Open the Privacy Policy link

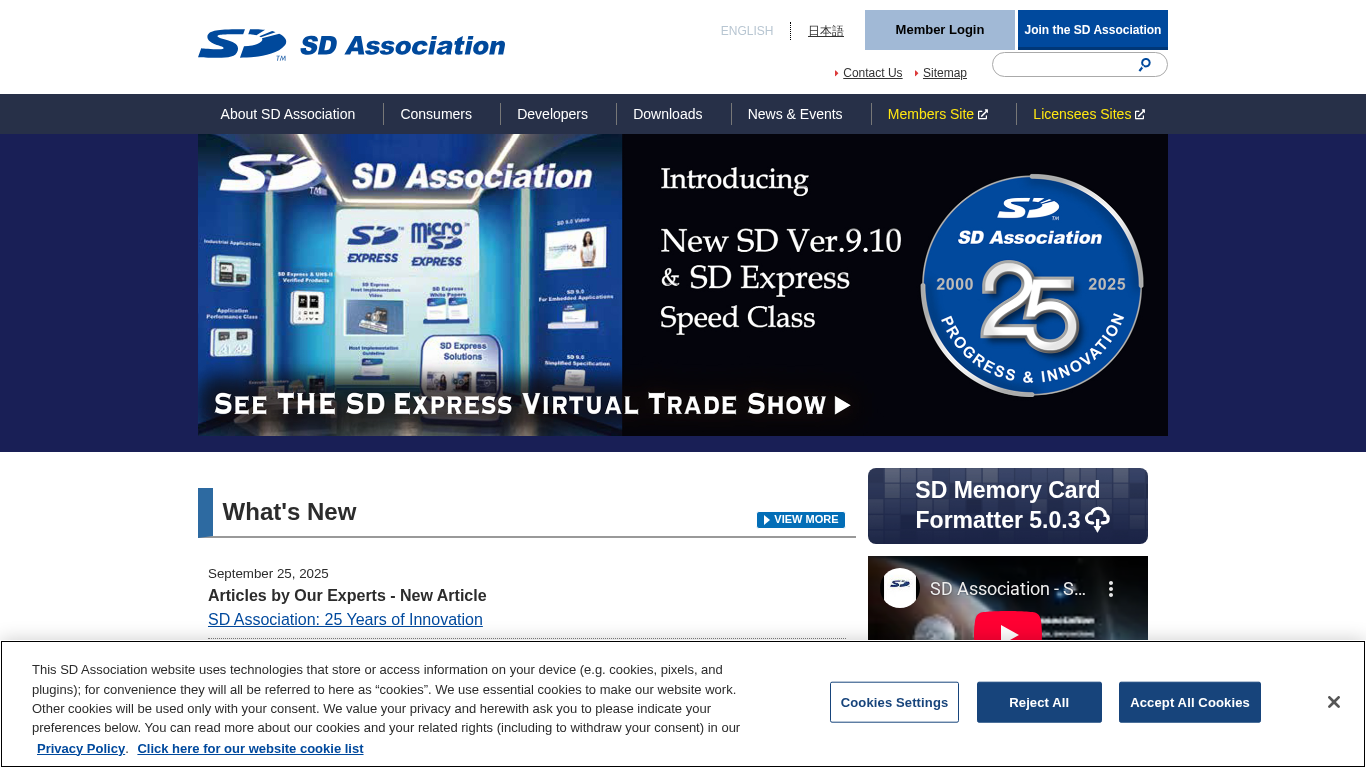point(81,749)
